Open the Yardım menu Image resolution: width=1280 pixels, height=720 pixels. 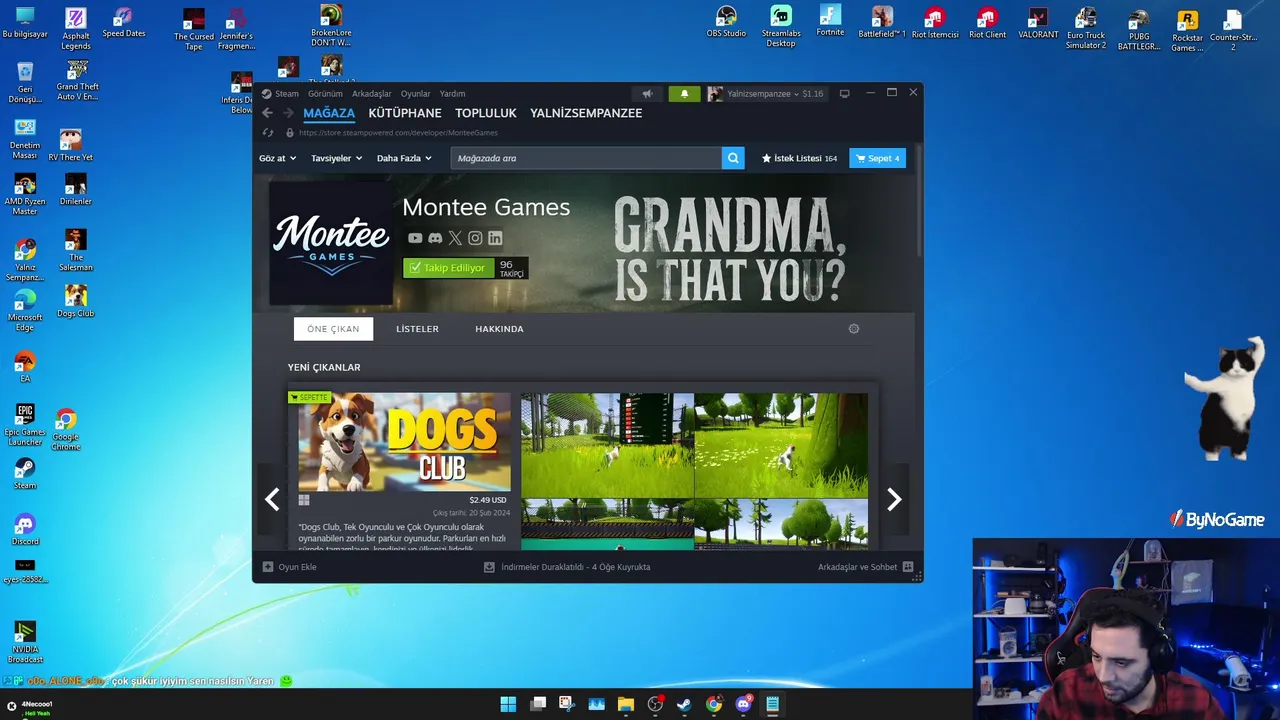click(453, 94)
